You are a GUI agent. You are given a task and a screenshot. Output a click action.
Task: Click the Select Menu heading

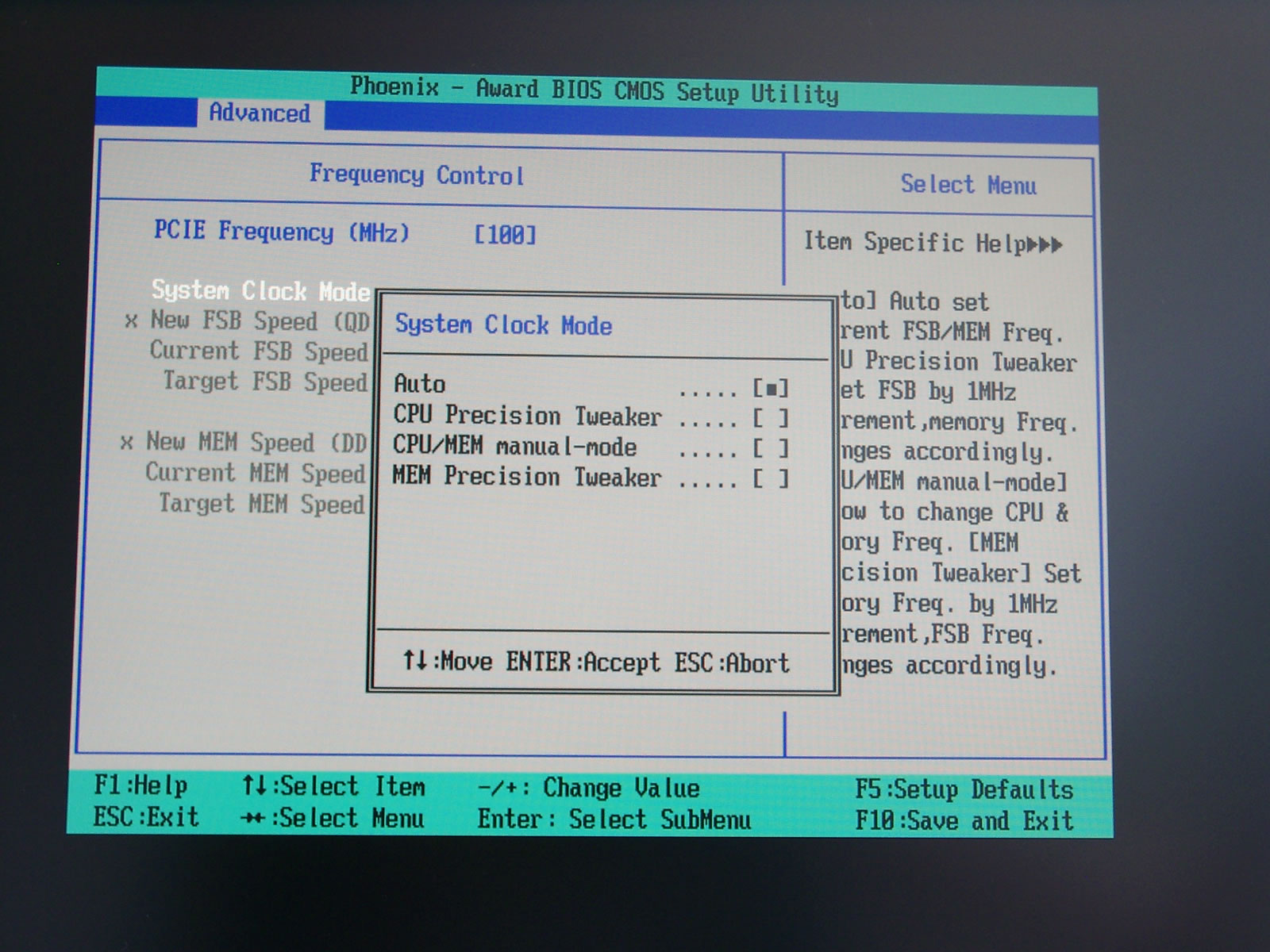point(968,185)
